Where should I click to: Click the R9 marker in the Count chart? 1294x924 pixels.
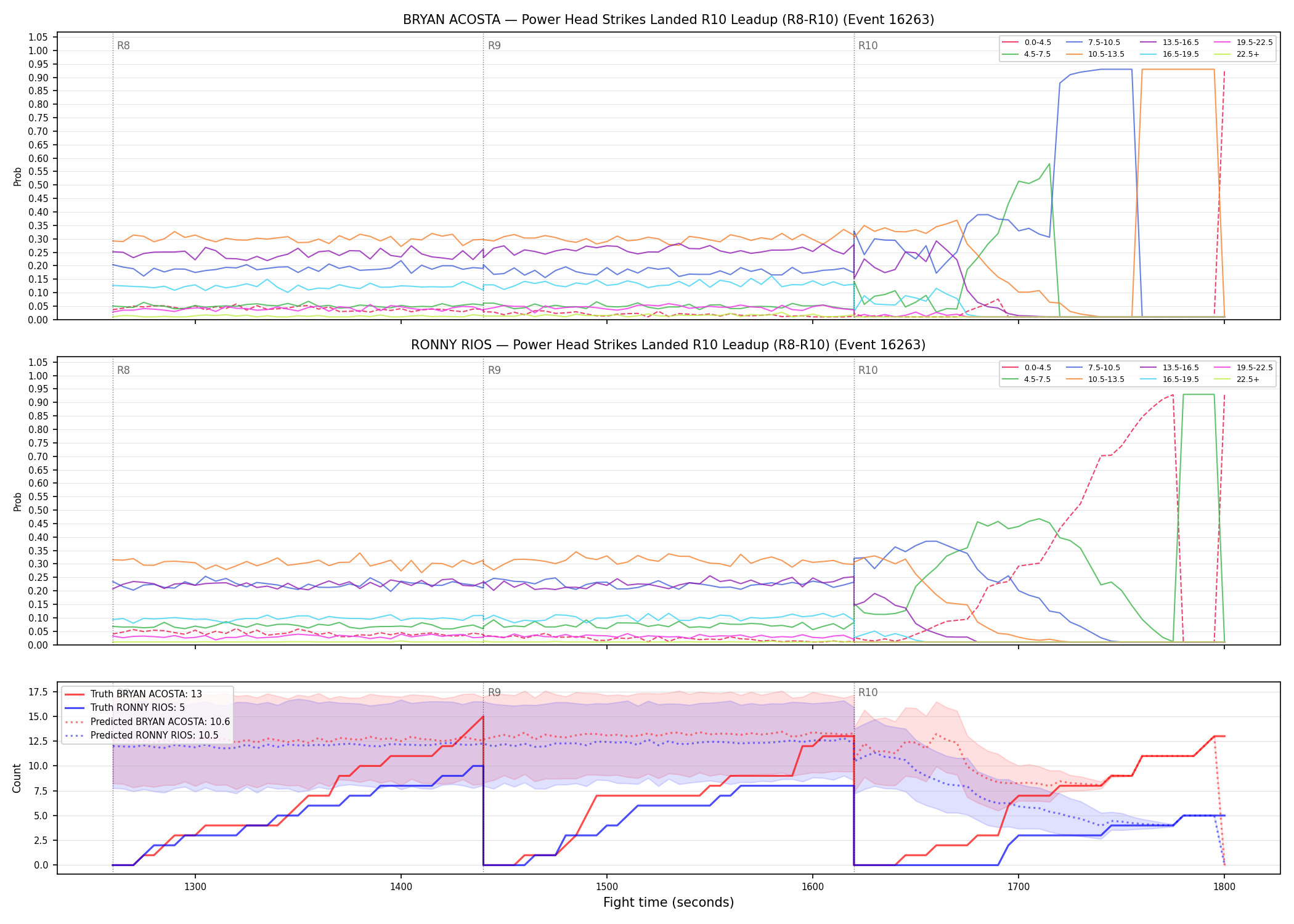click(494, 692)
